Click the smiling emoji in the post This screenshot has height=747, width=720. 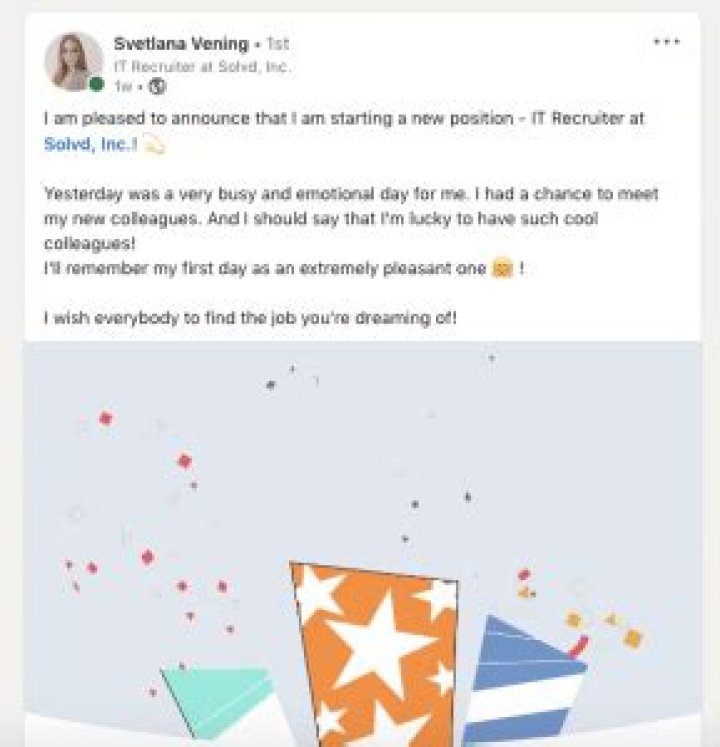click(501, 270)
